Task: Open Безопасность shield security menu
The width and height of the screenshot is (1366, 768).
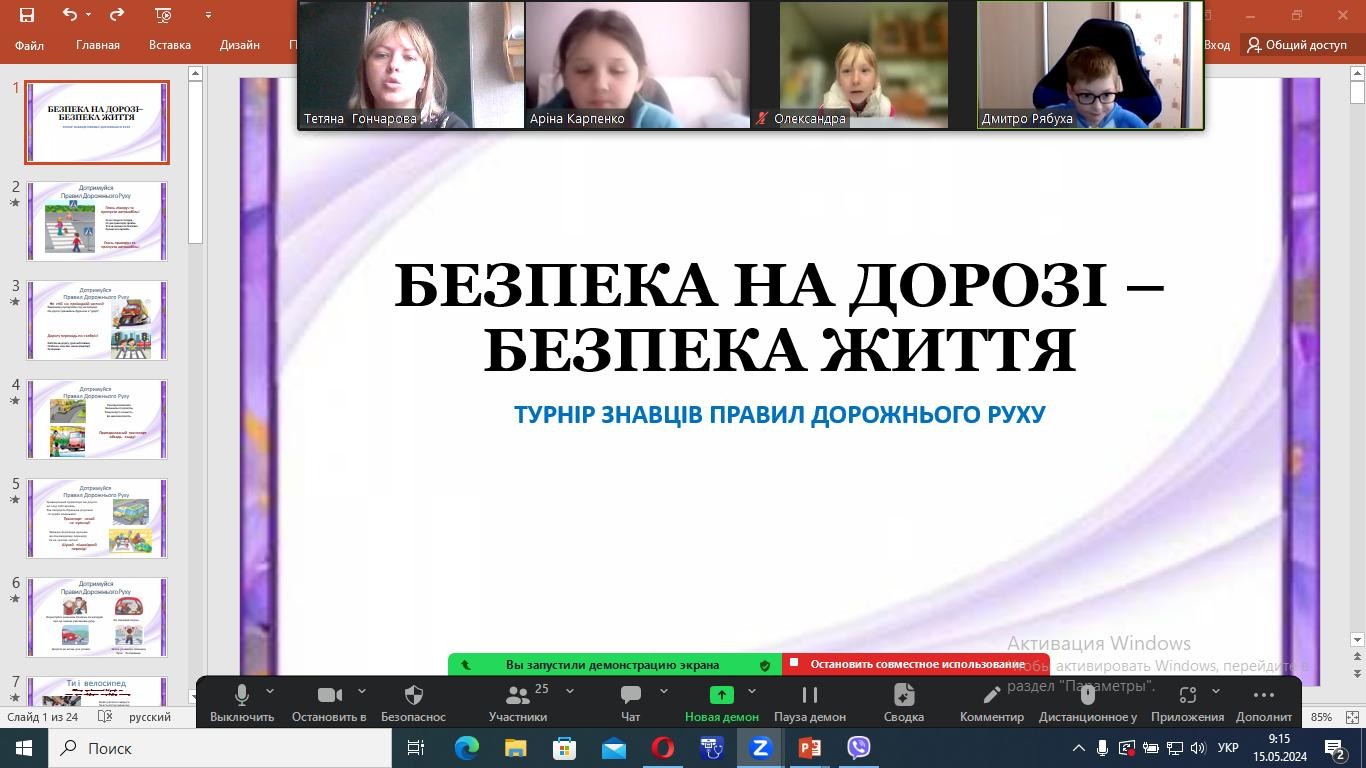Action: pos(413,702)
